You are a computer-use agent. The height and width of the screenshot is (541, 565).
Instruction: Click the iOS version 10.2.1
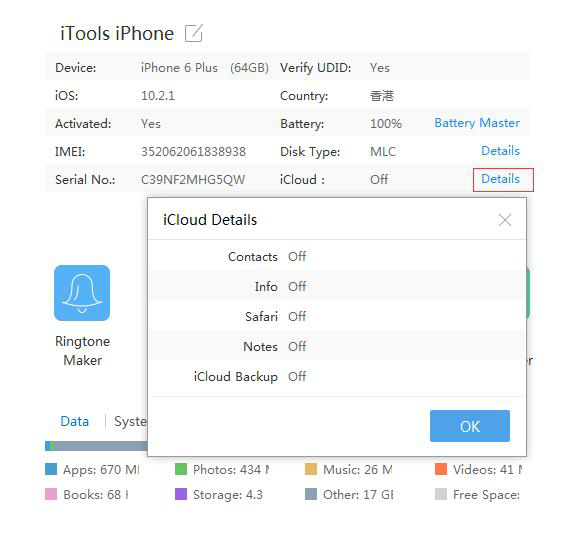click(x=158, y=96)
